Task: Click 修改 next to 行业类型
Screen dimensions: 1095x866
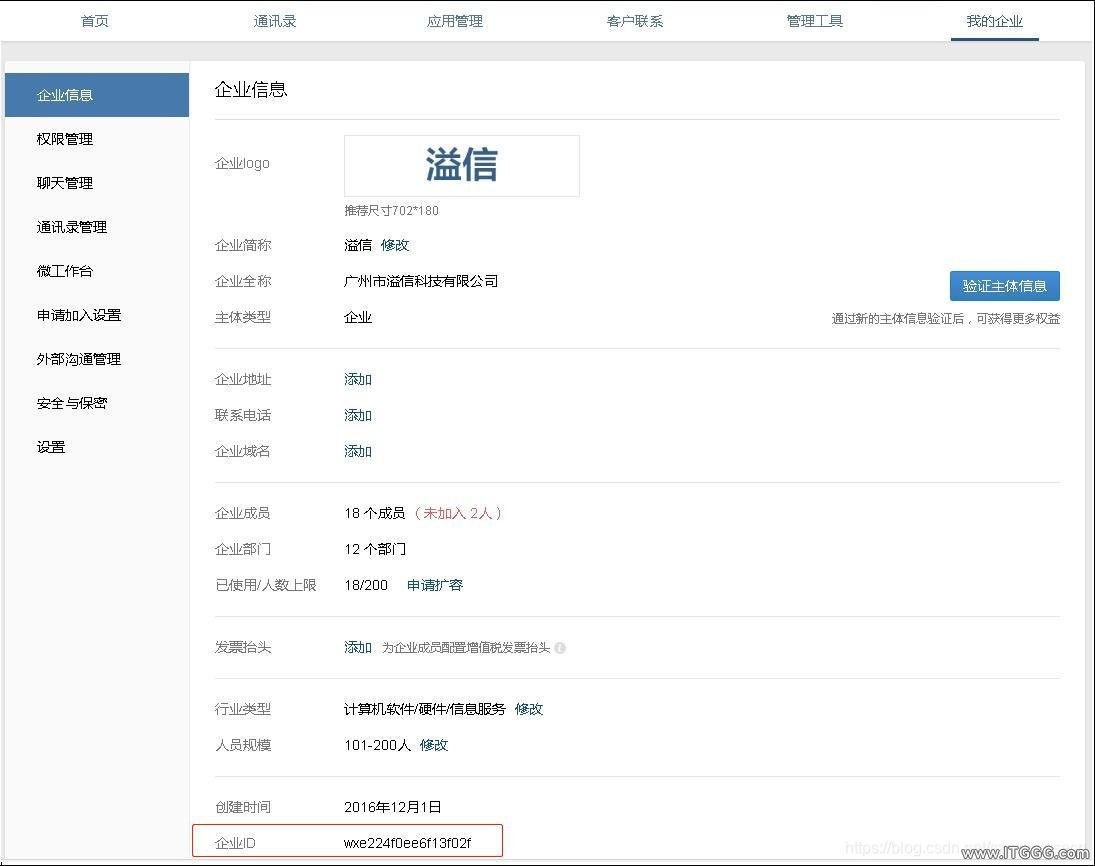Action: (529, 710)
